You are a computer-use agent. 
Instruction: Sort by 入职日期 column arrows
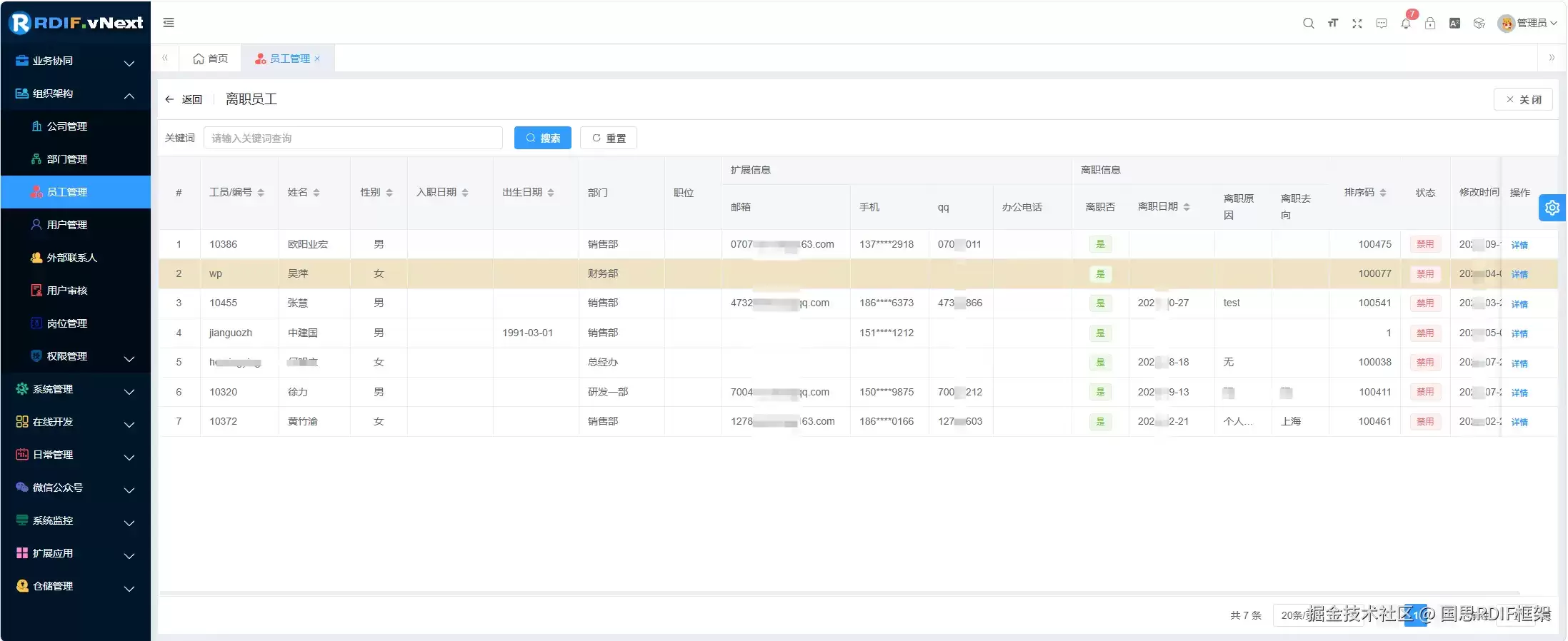click(x=465, y=193)
